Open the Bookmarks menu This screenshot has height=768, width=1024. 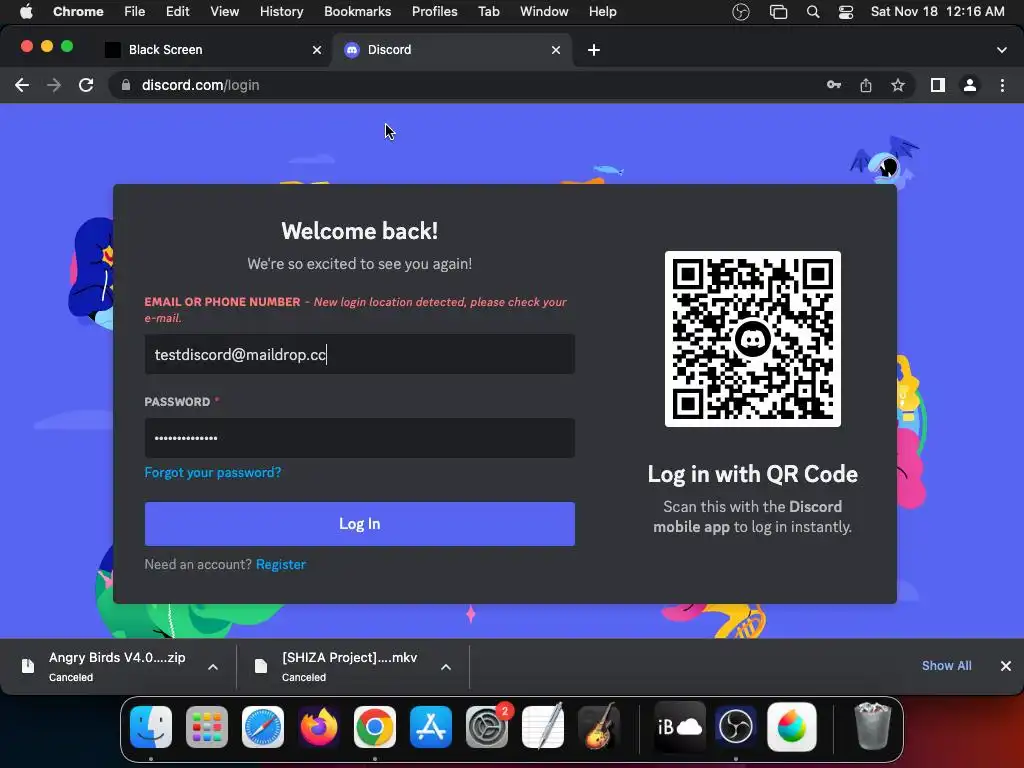click(x=358, y=12)
